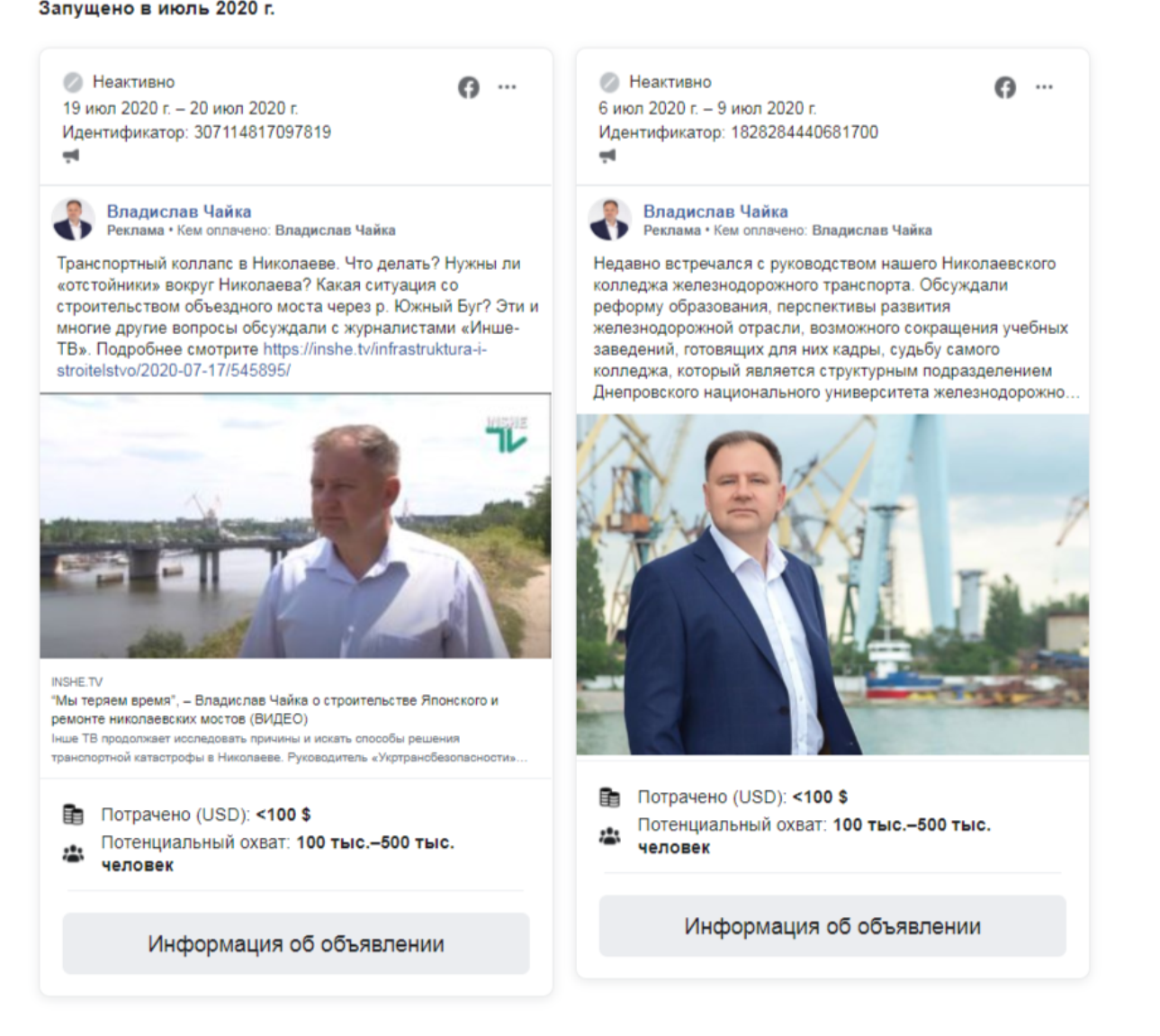Click the money spent icon on left ad
1160x1036 pixels.
(73, 815)
